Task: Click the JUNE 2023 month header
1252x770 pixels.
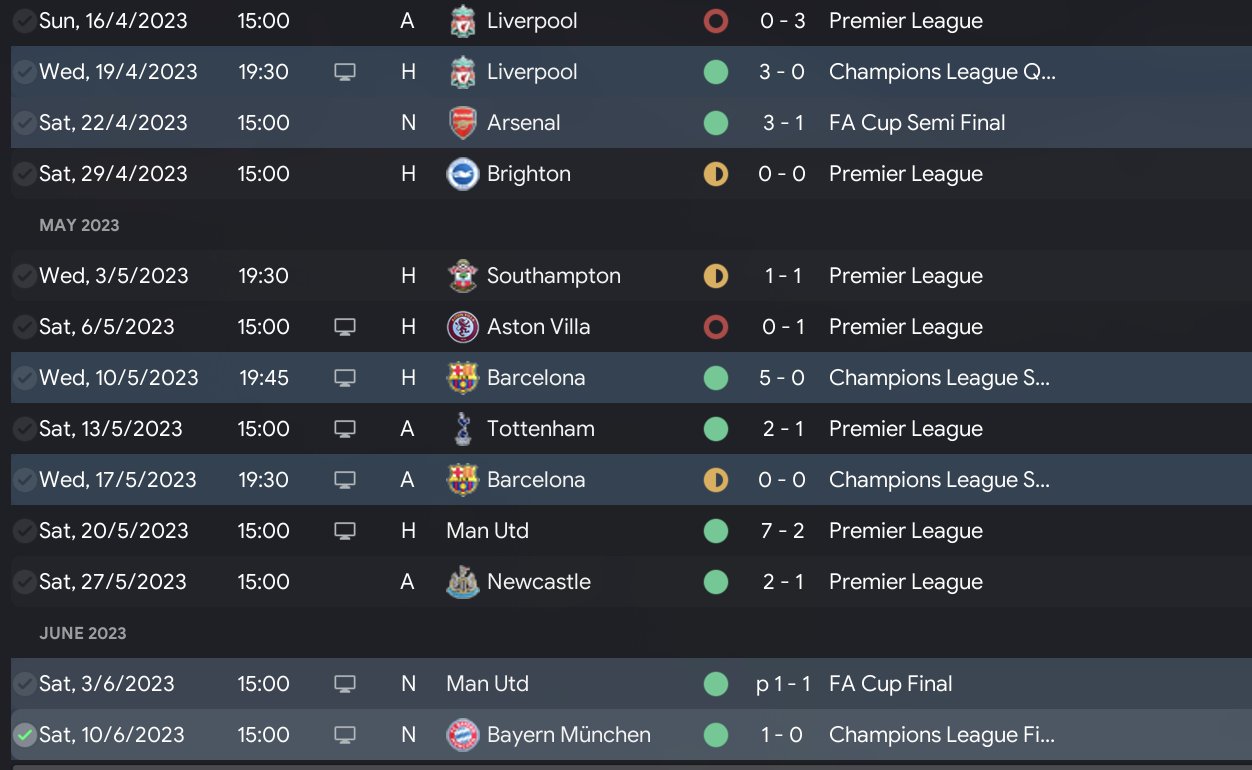Action: pyautogui.click(x=83, y=633)
